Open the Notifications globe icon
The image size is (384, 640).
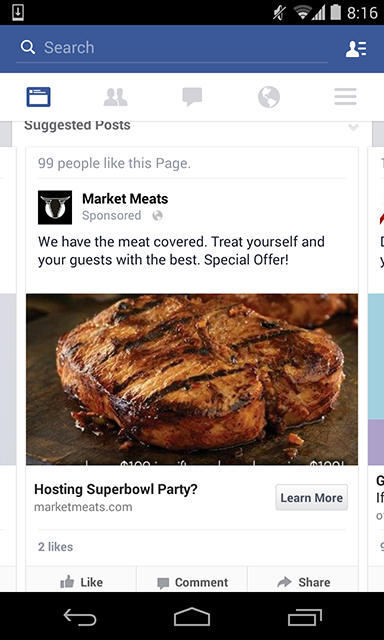coord(269,97)
